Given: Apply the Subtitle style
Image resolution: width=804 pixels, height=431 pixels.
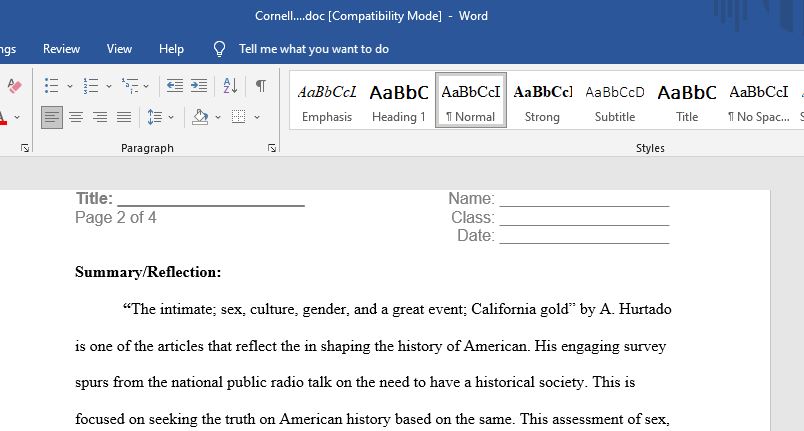Looking at the screenshot, I should coord(615,100).
